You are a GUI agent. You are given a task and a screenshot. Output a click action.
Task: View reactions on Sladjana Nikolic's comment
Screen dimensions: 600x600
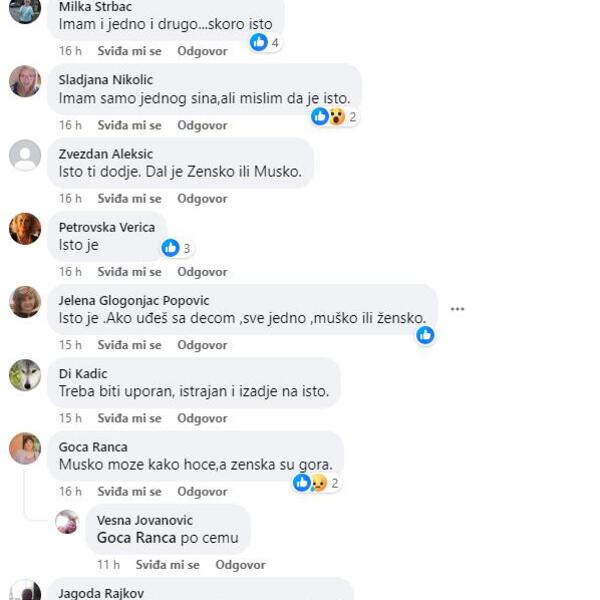click(x=334, y=116)
